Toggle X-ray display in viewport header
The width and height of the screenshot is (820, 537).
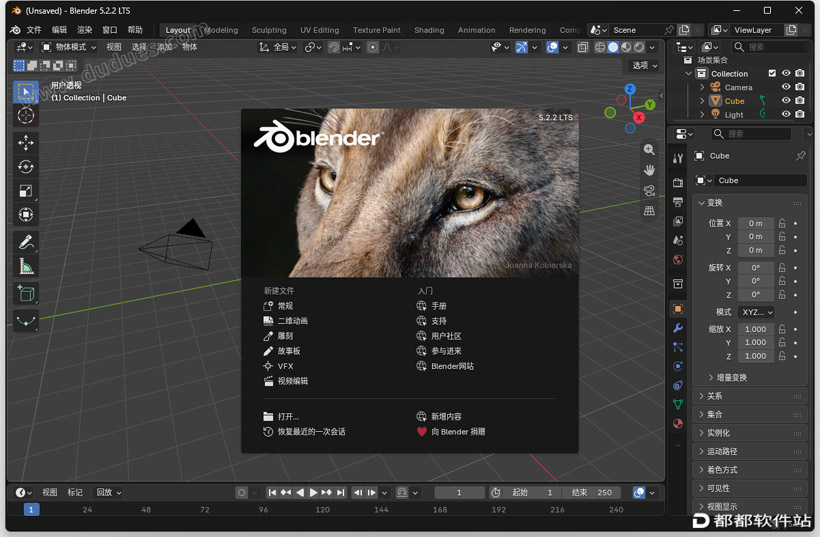click(x=583, y=47)
